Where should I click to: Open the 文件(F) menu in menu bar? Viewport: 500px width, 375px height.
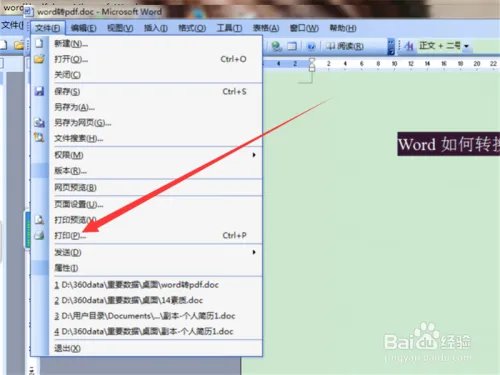point(48,28)
